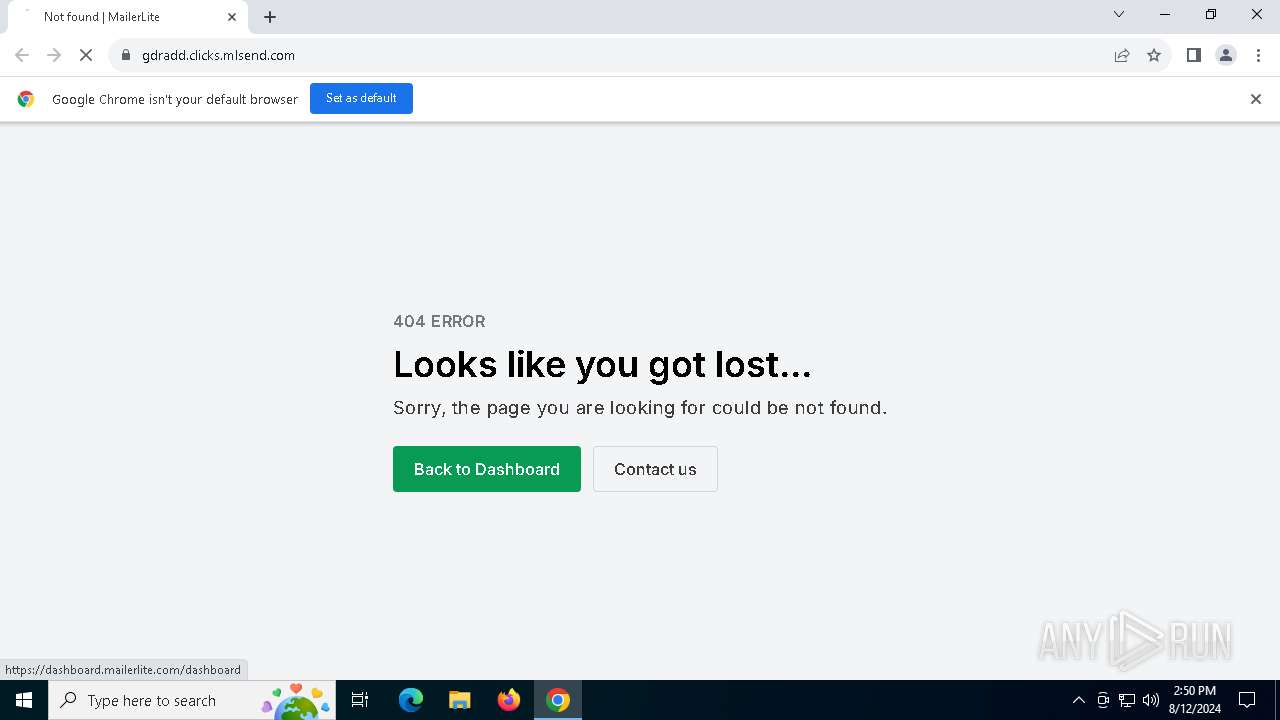
Task: Set Chrome as default browser
Action: coord(361,98)
